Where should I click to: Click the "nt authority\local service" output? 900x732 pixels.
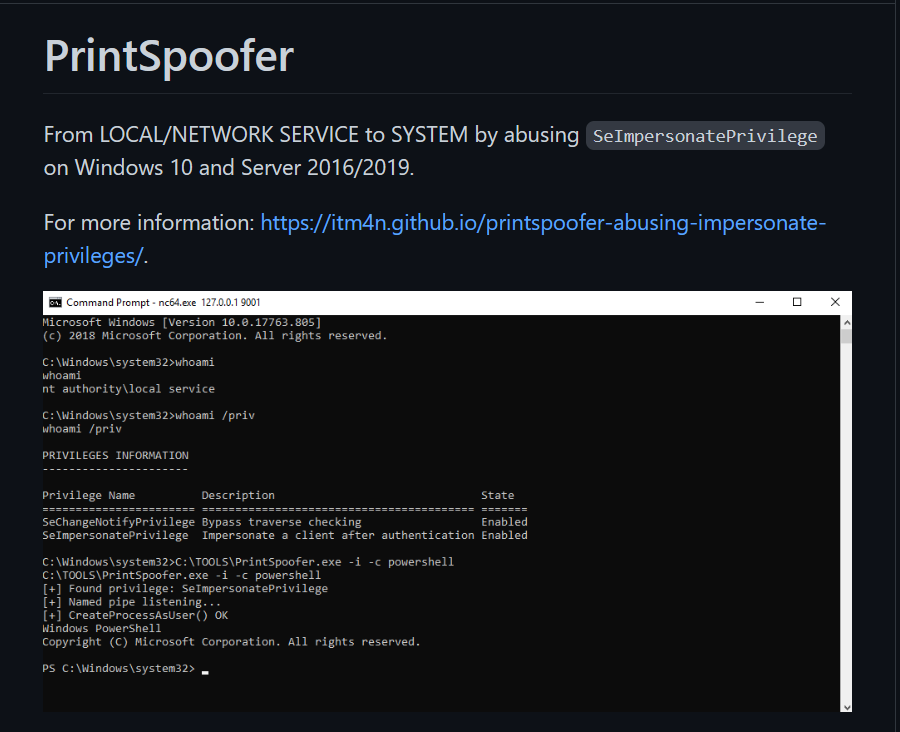(x=129, y=389)
